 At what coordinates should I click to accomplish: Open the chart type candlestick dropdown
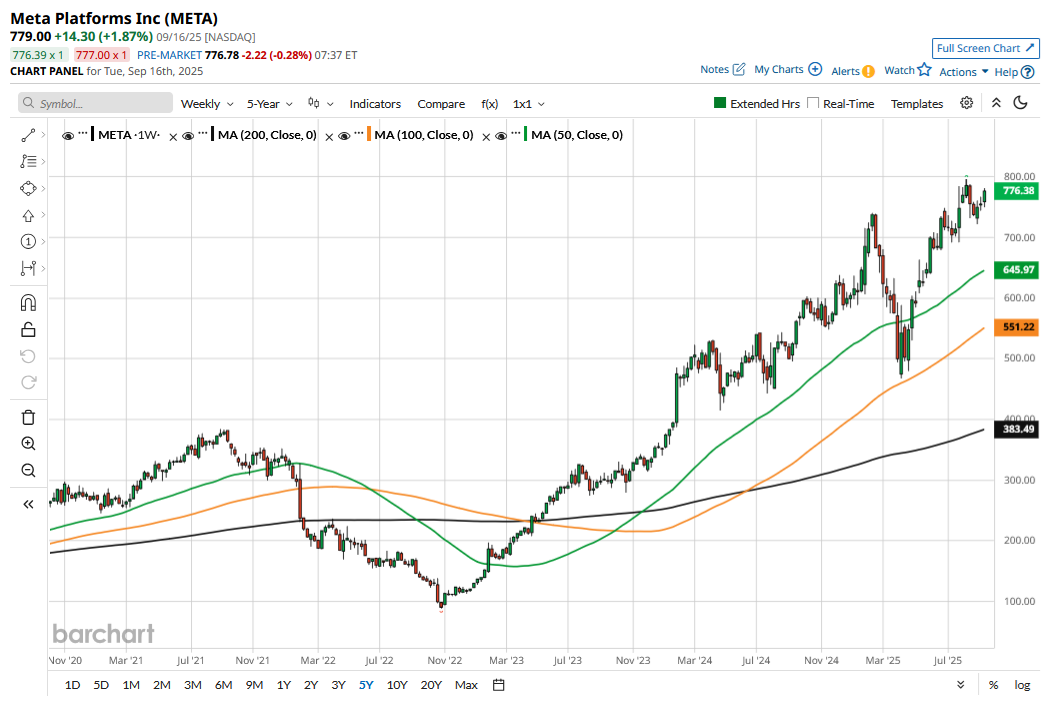[x=321, y=103]
